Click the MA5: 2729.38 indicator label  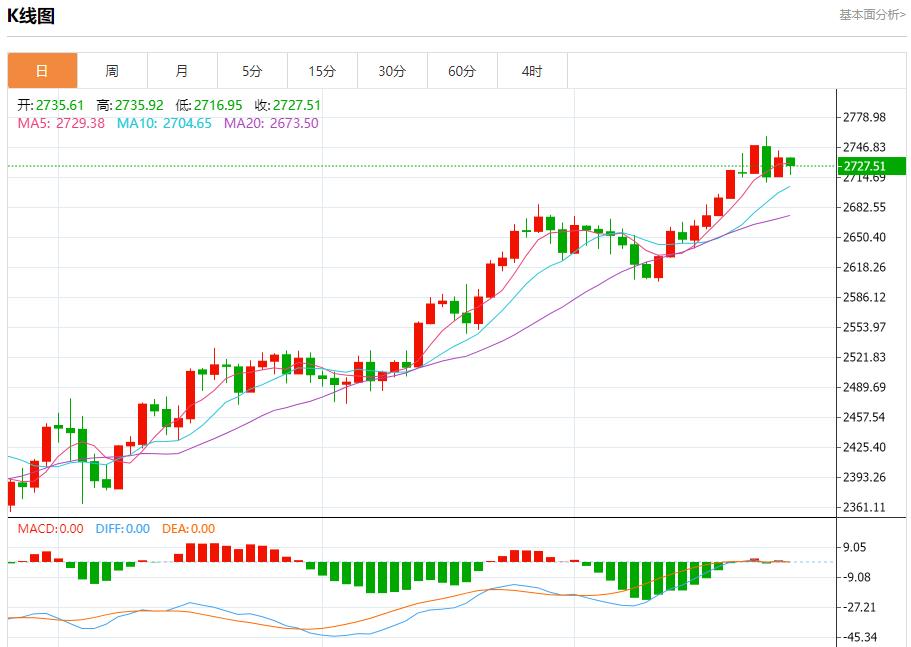click(x=61, y=123)
